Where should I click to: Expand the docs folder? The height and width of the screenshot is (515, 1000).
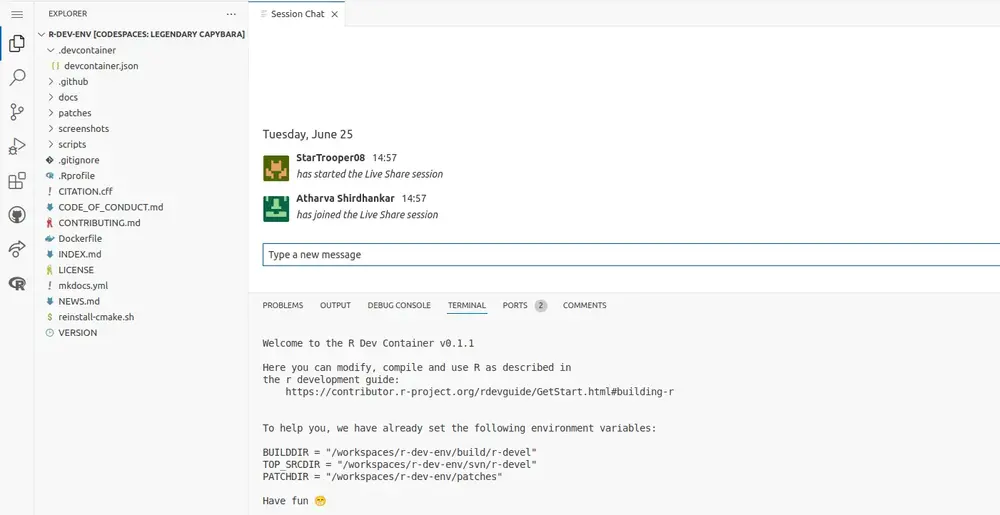coord(68,97)
